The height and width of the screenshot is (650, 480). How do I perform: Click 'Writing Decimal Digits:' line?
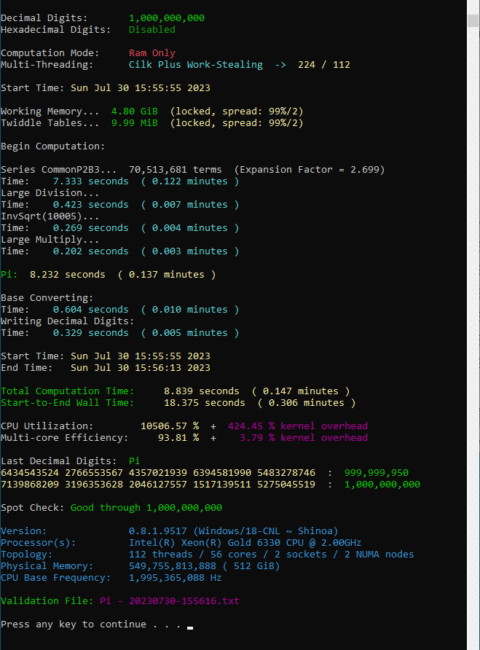(x=67, y=321)
